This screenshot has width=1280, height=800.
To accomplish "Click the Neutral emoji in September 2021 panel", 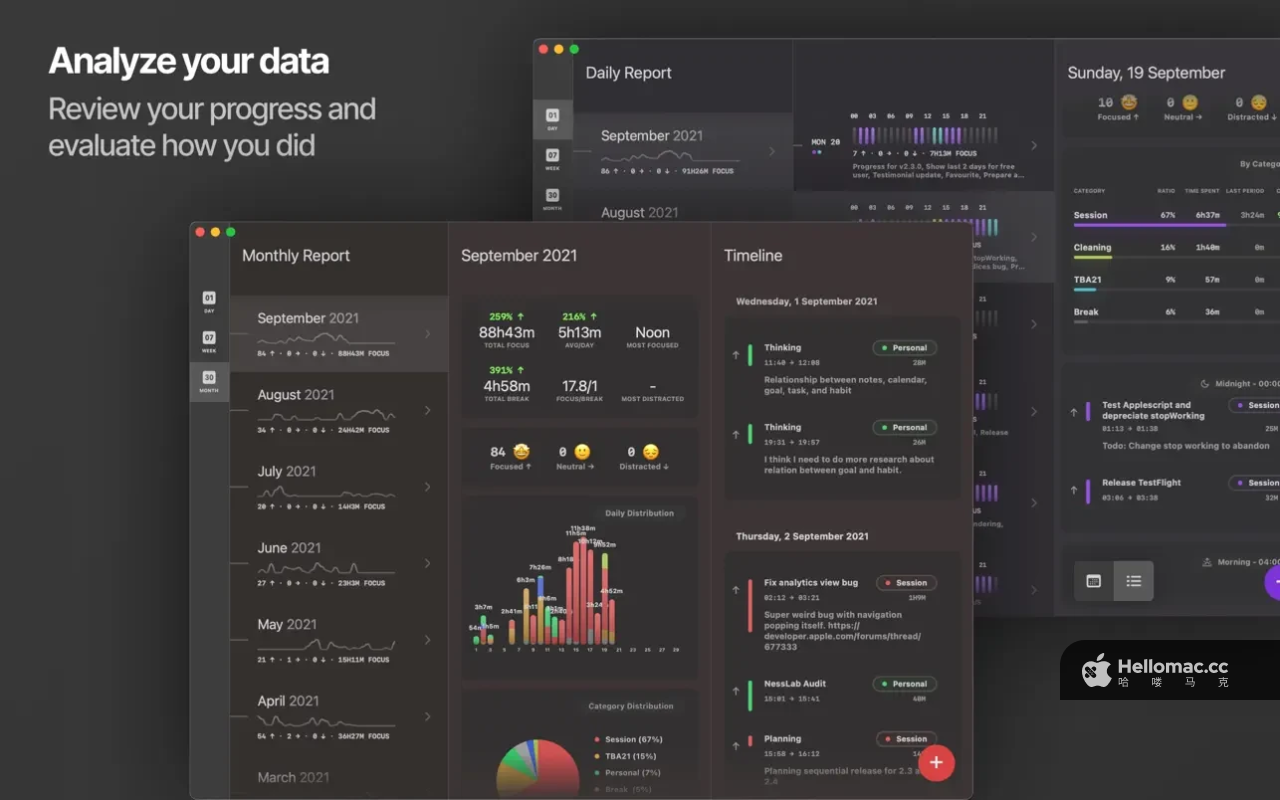I will [x=582, y=452].
